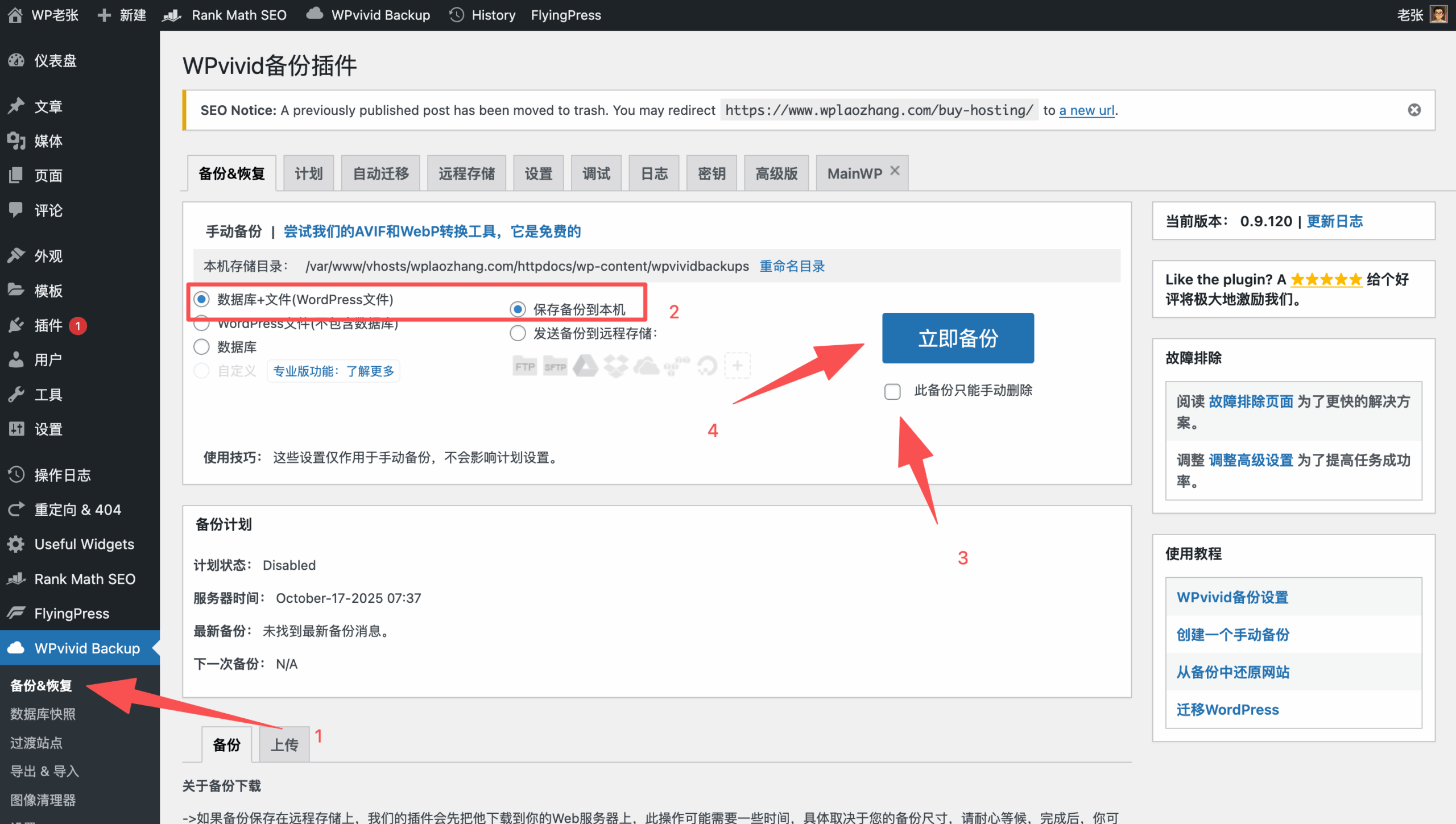The width and height of the screenshot is (1456, 824).
Task: Switch to the 远程存储 tab
Action: tap(466, 173)
